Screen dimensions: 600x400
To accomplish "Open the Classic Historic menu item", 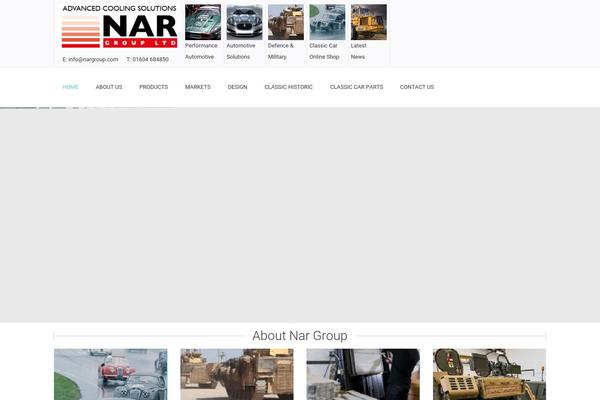I will tap(289, 87).
